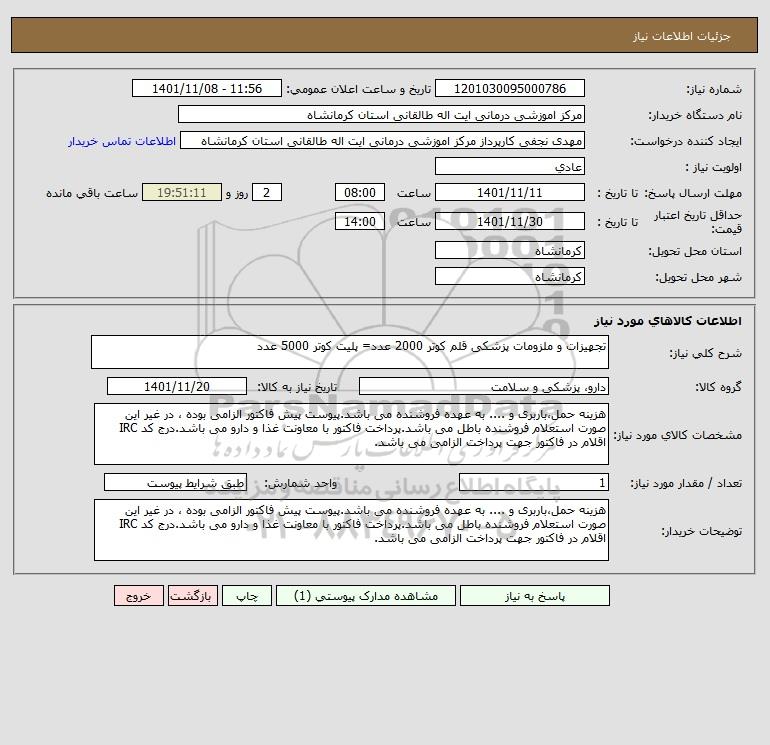Click the ایجاد کننده درخواست label
Image resolution: width=770 pixels, height=745 pixels.
pos(686,141)
